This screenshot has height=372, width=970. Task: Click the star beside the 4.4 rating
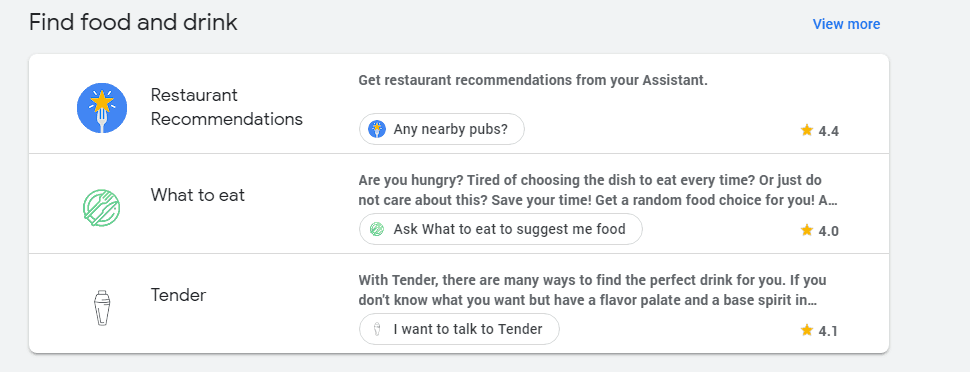pyautogui.click(x=806, y=130)
